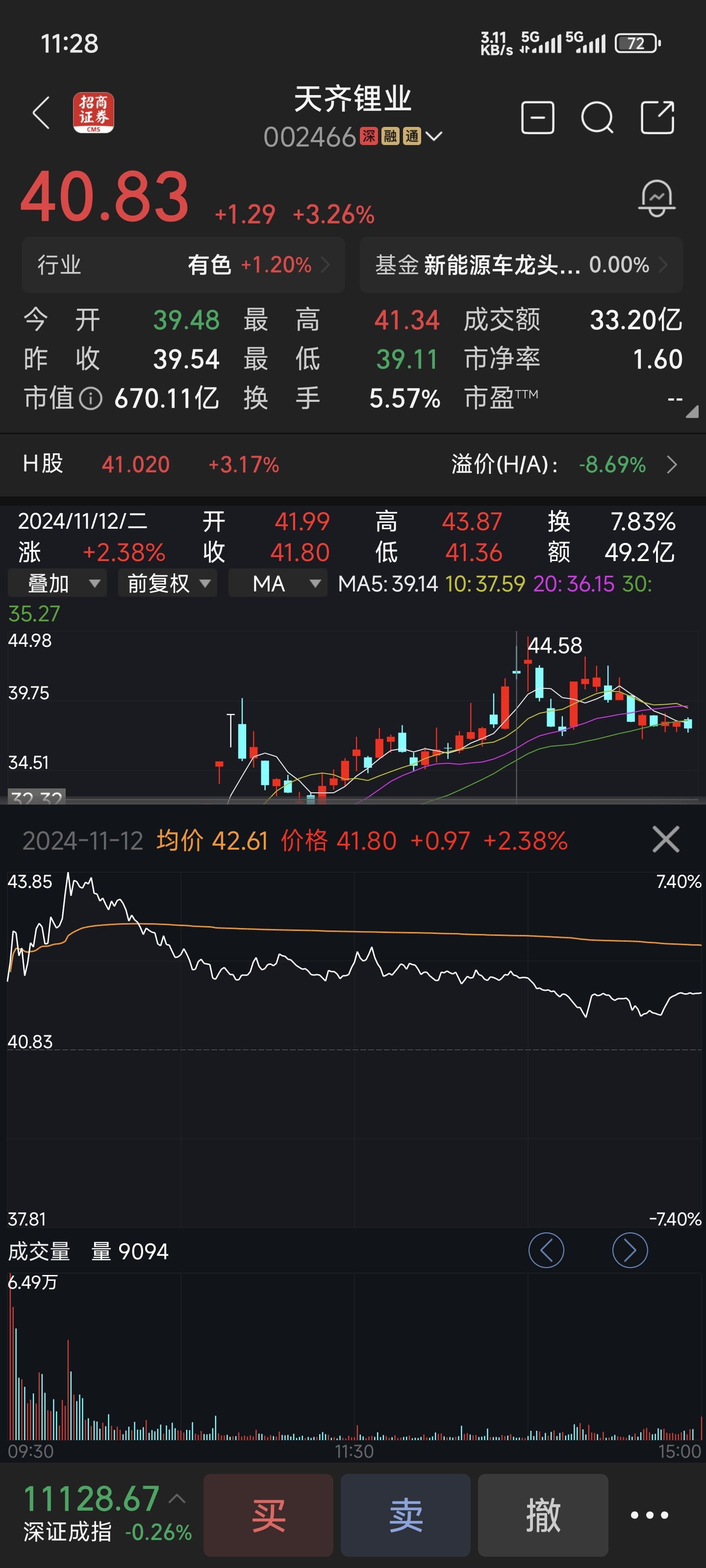The height and width of the screenshot is (1568, 706).
Task: Open H股 premium details chevron
Action: pos(671,465)
